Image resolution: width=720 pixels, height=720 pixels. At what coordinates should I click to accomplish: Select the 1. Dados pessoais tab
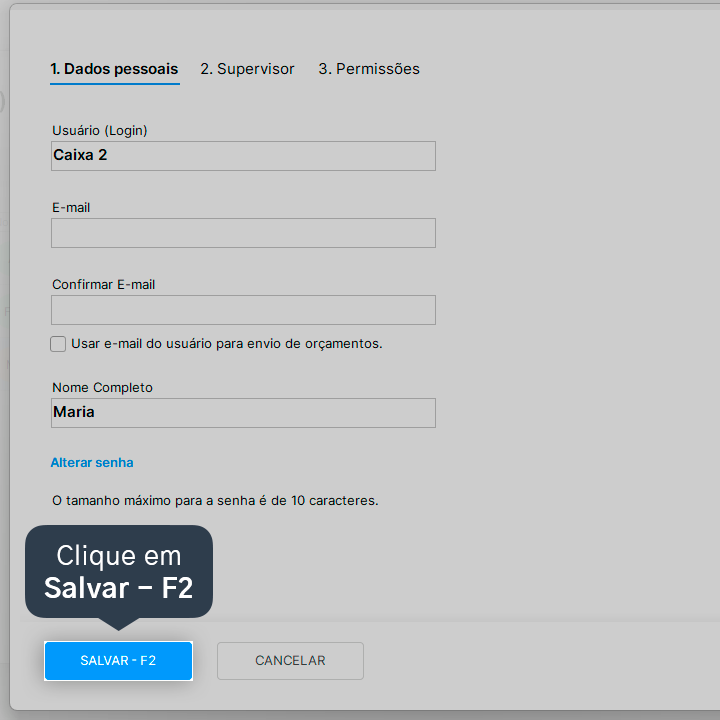[x=114, y=69]
